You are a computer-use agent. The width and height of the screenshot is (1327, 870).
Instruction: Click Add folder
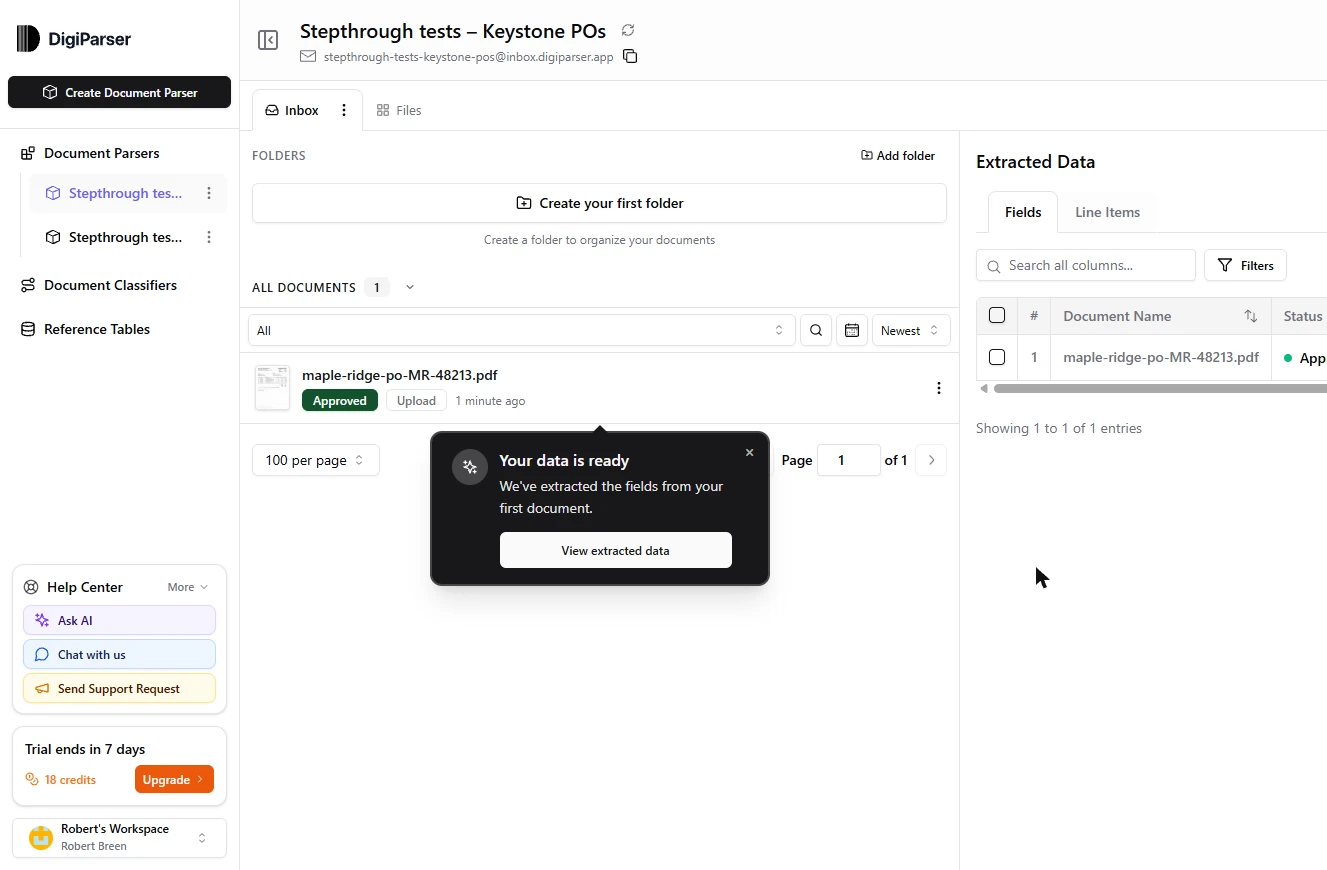pos(898,155)
